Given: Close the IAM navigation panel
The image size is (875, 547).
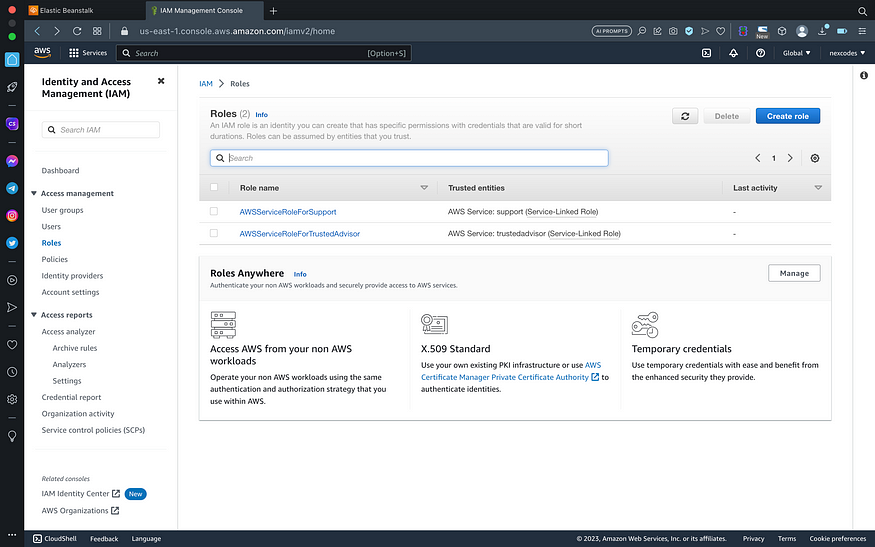Looking at the screenshot, I should click(161, 81).
